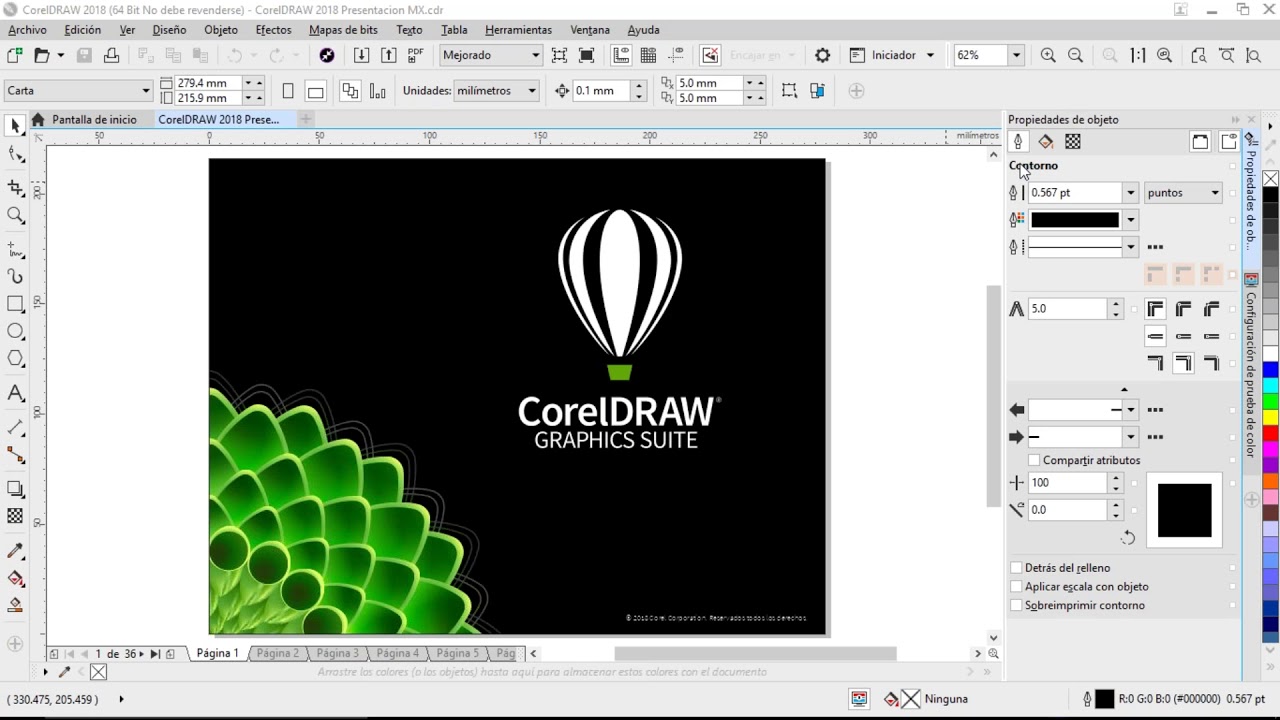Open the Herramientas menu
1280x720 pixels.
pos(518,30)
